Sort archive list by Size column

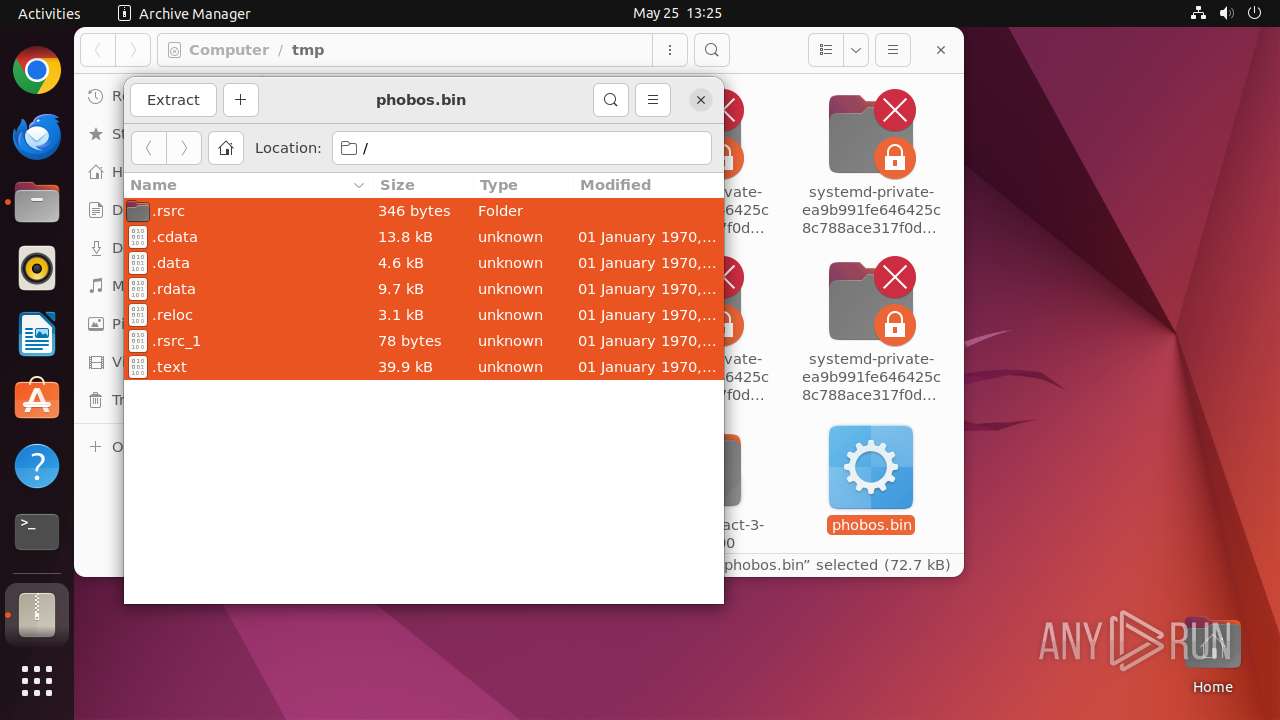[x=423, y=185]
